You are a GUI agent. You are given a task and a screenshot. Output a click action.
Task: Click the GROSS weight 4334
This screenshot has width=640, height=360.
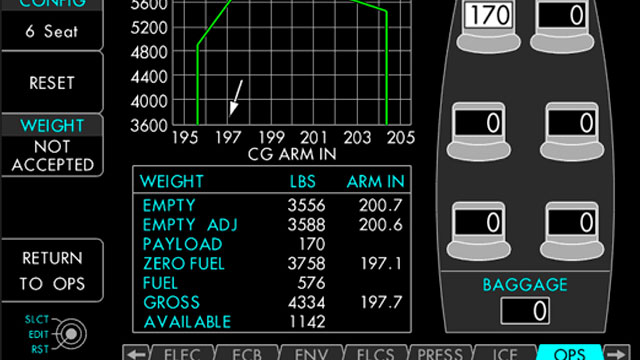[x=307, y=302]
